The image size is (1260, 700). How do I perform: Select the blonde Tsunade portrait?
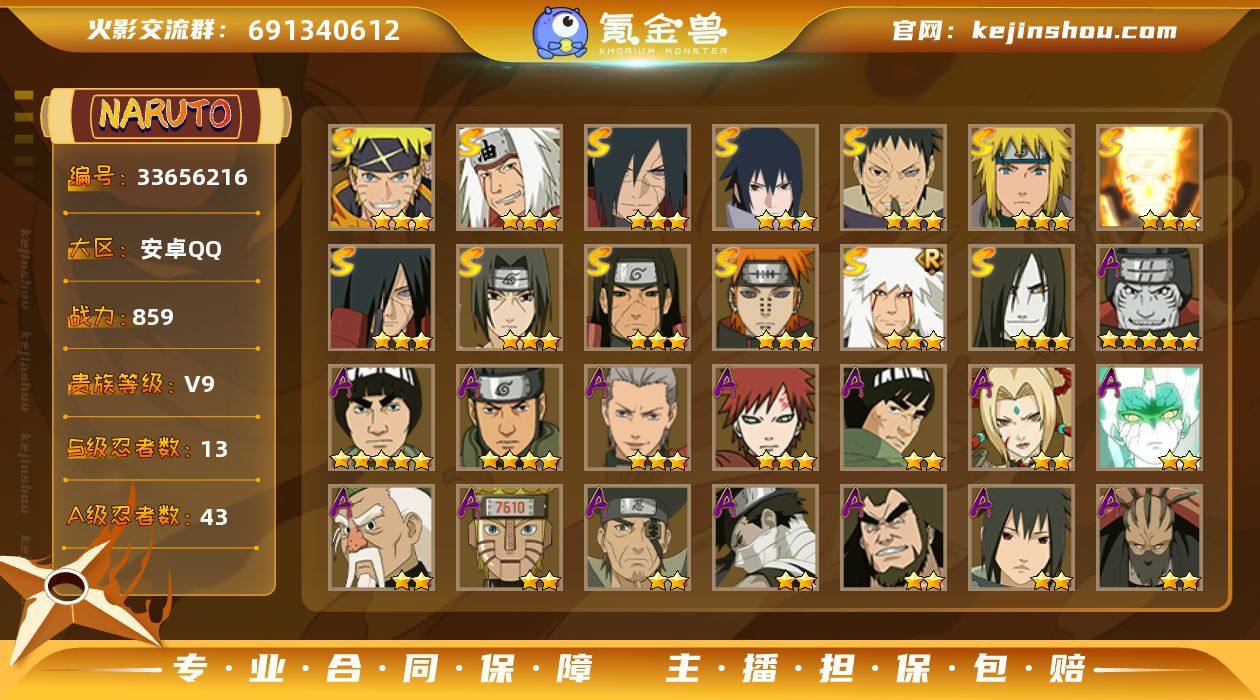coord(1021,418)
